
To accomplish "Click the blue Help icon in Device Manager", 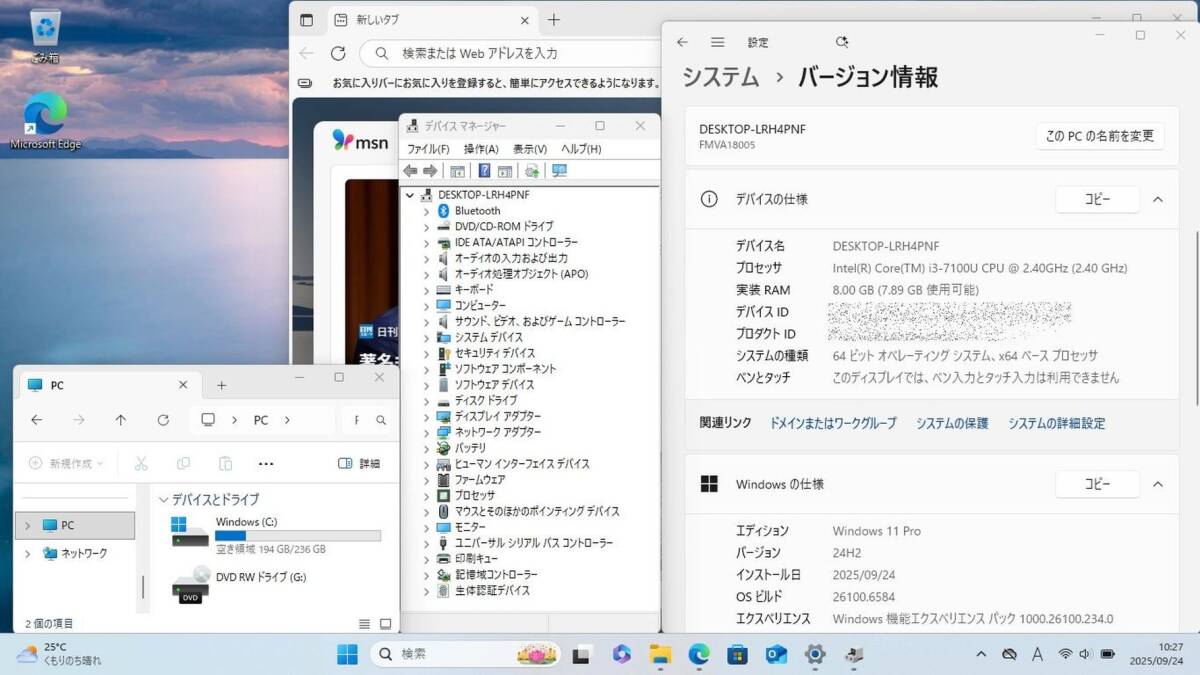I will coord(484,171).
